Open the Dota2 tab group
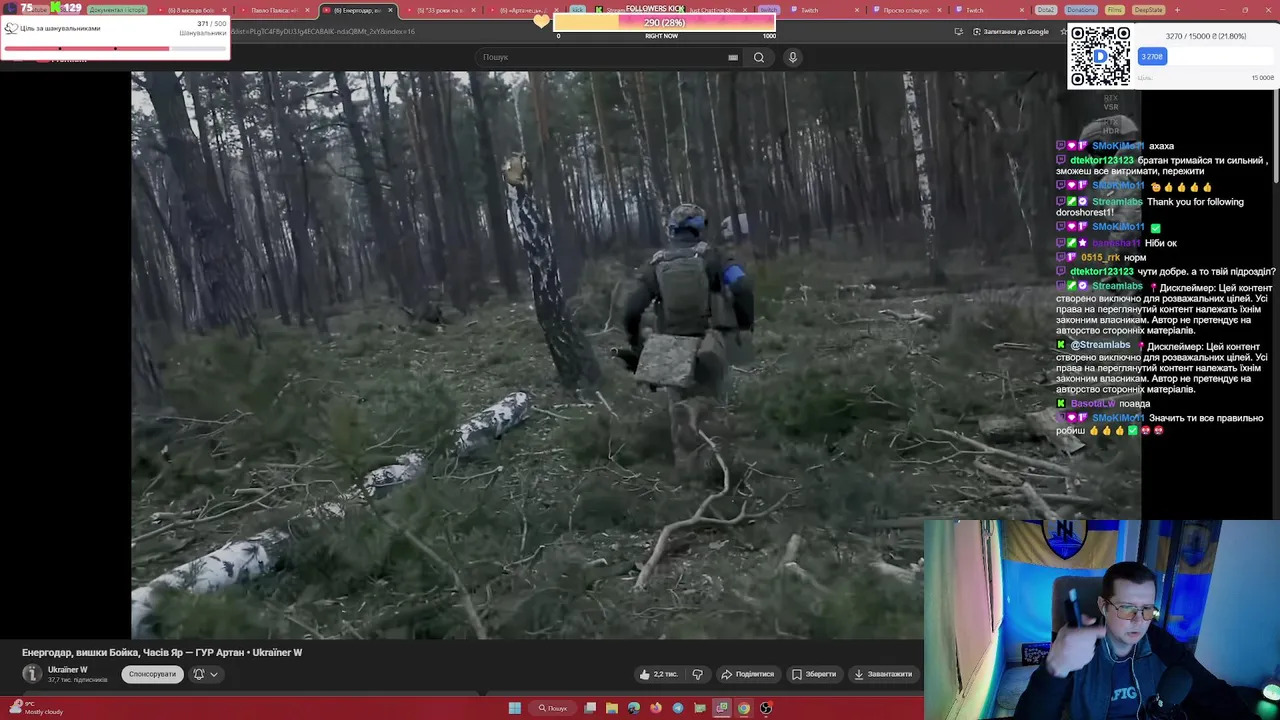The width and height of the screenshot is (1280, 720). pyautogui.click(x=1045, y=10)
